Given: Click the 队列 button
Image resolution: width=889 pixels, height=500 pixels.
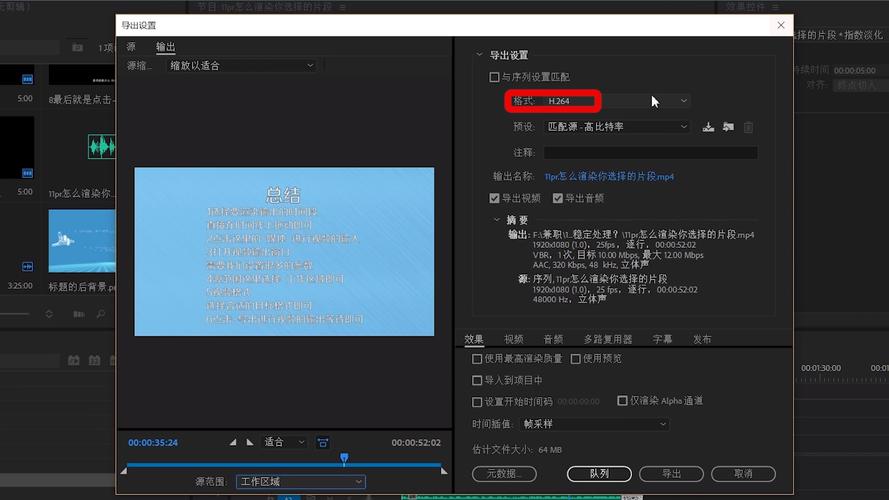Looking at the screenshot, I should (599, 473).
